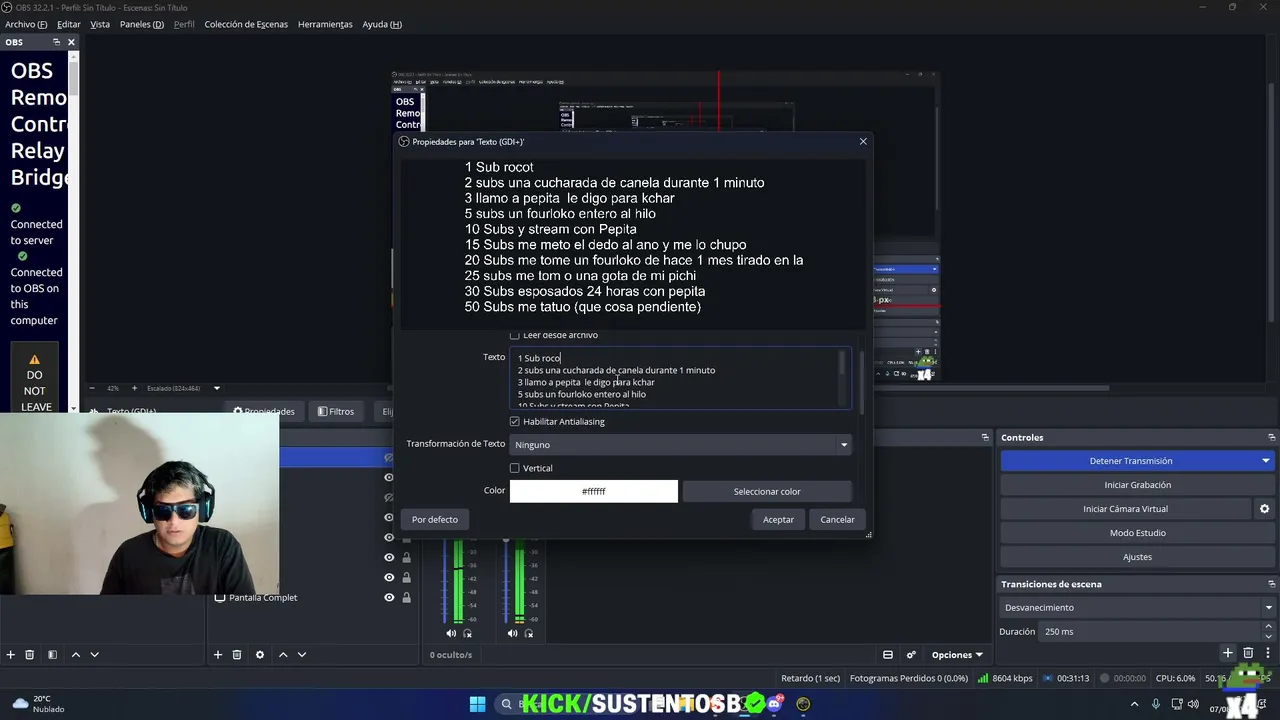1280x720 pixels.
Task: Open Ajustes from Controles panel
Action: (x=1137, y=557)
